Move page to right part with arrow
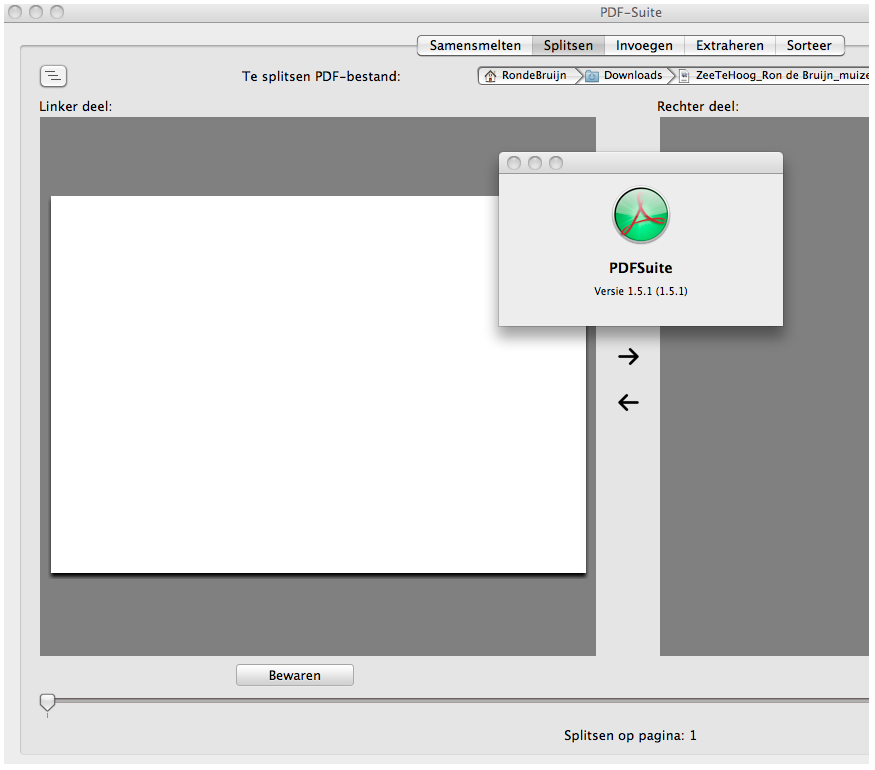This screenshot has width=875, height=770. [628, 357]
